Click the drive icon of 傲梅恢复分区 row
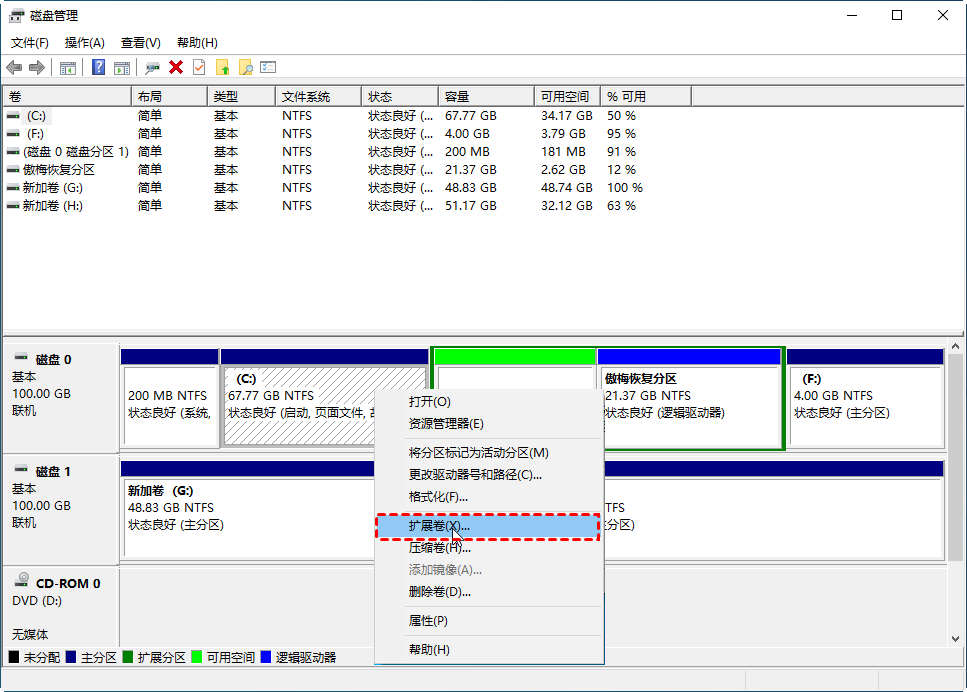 pyautogui.click(x=13, y=170)
